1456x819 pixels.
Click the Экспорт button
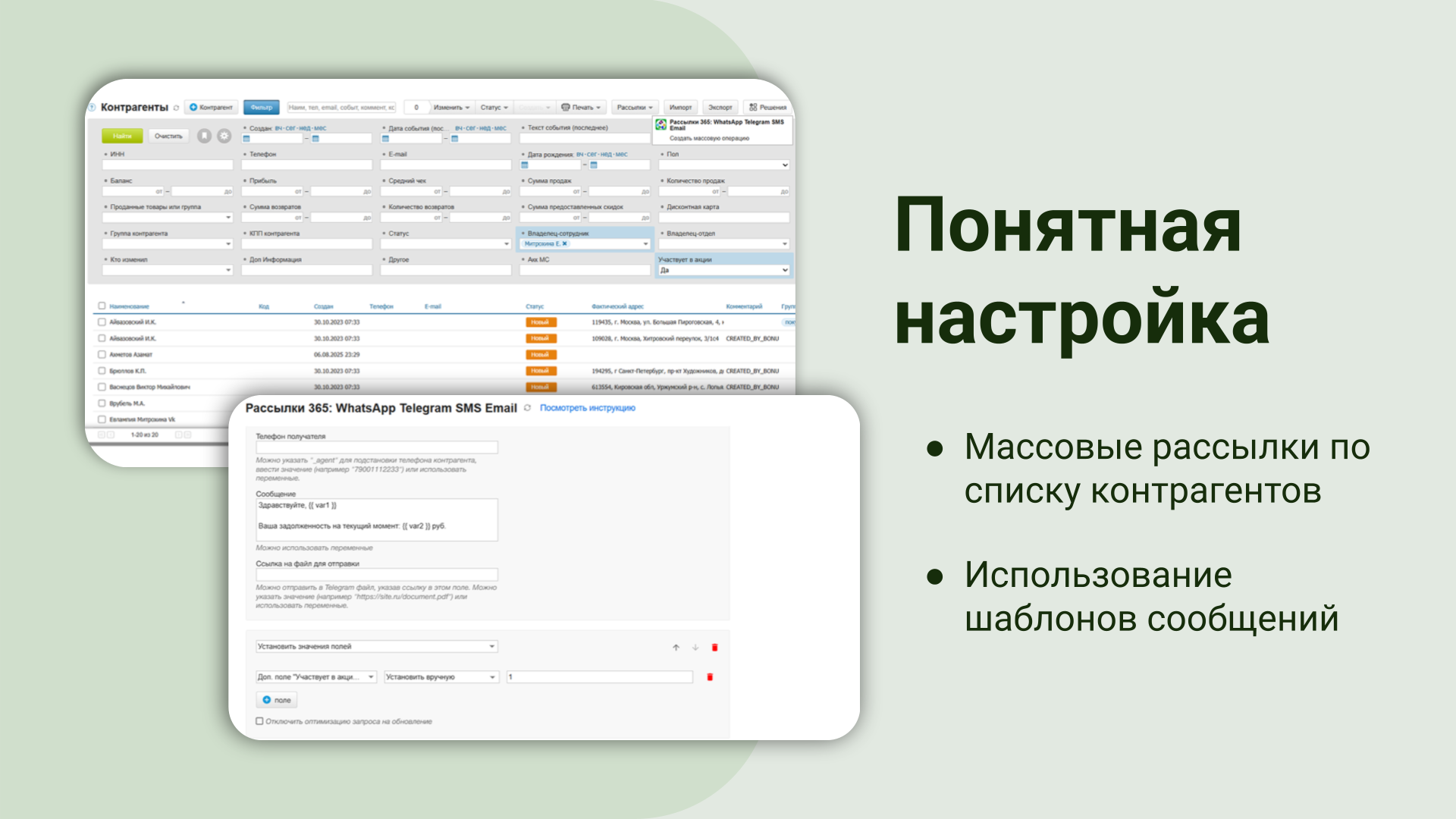coord(720,108)
